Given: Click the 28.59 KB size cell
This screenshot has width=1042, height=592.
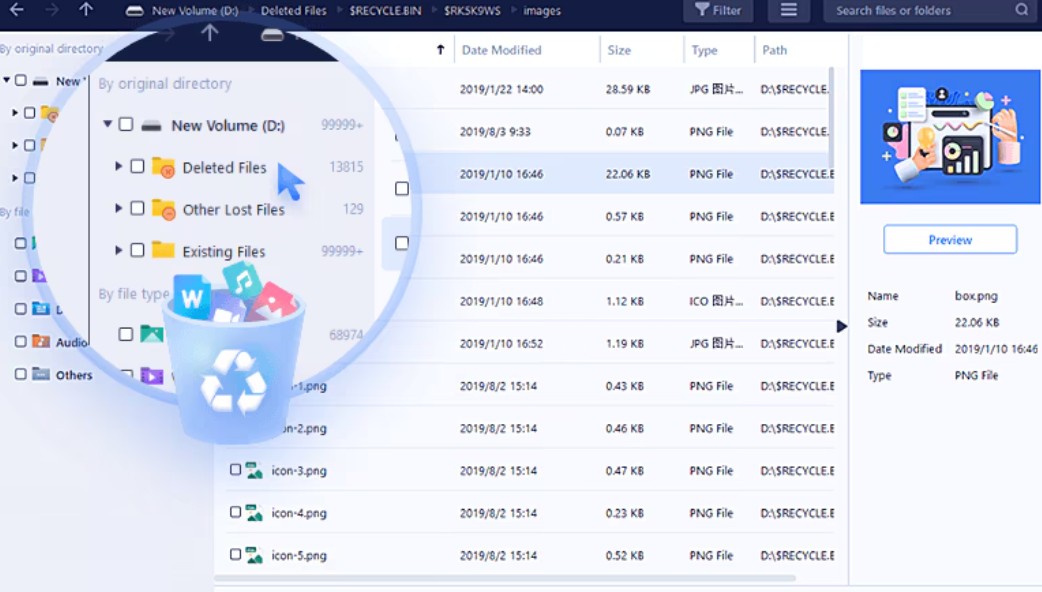Looking at the screenshot, I should click(627, 89).
